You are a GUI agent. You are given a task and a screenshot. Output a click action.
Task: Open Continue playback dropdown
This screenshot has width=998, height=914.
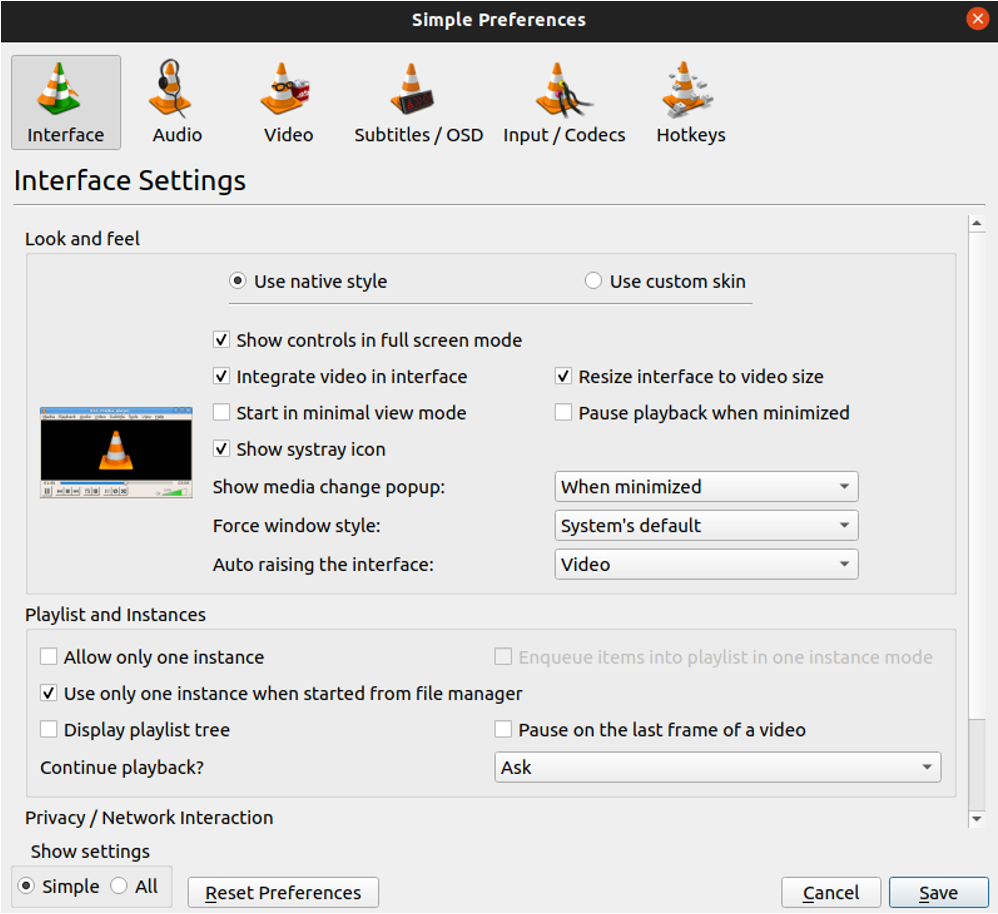(717, 767)
